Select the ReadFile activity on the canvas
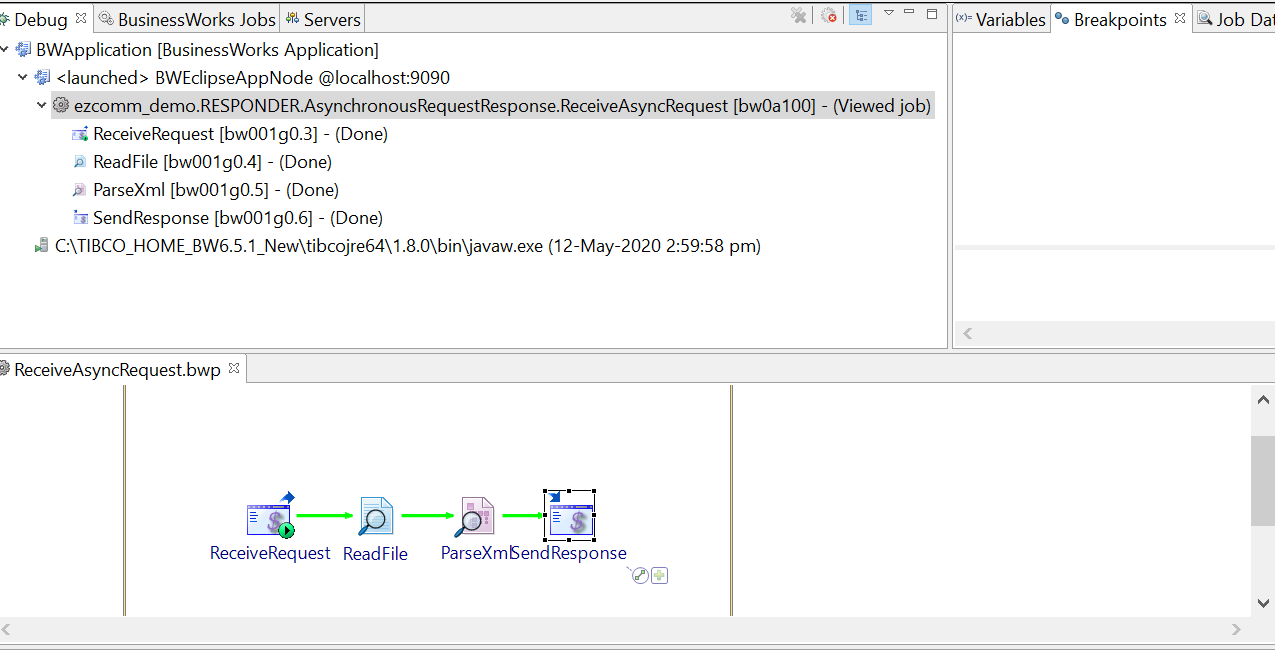The height and width of the screenshot is (650, 1275). [376, 516]
